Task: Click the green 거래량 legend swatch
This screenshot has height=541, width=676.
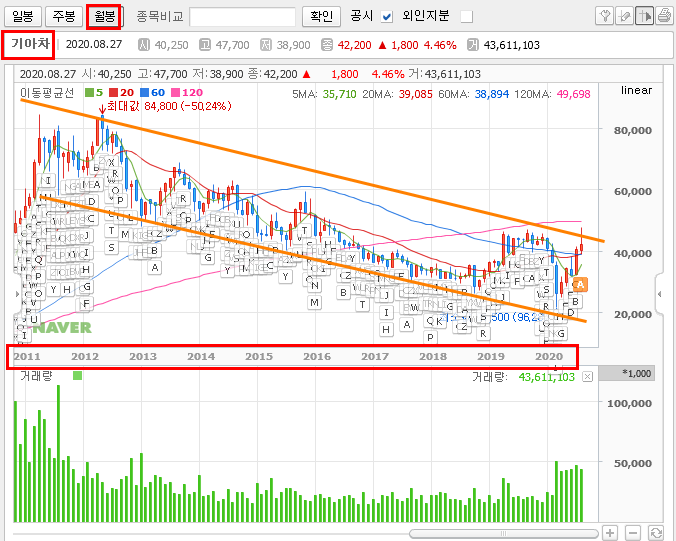Action: (78, 376)
